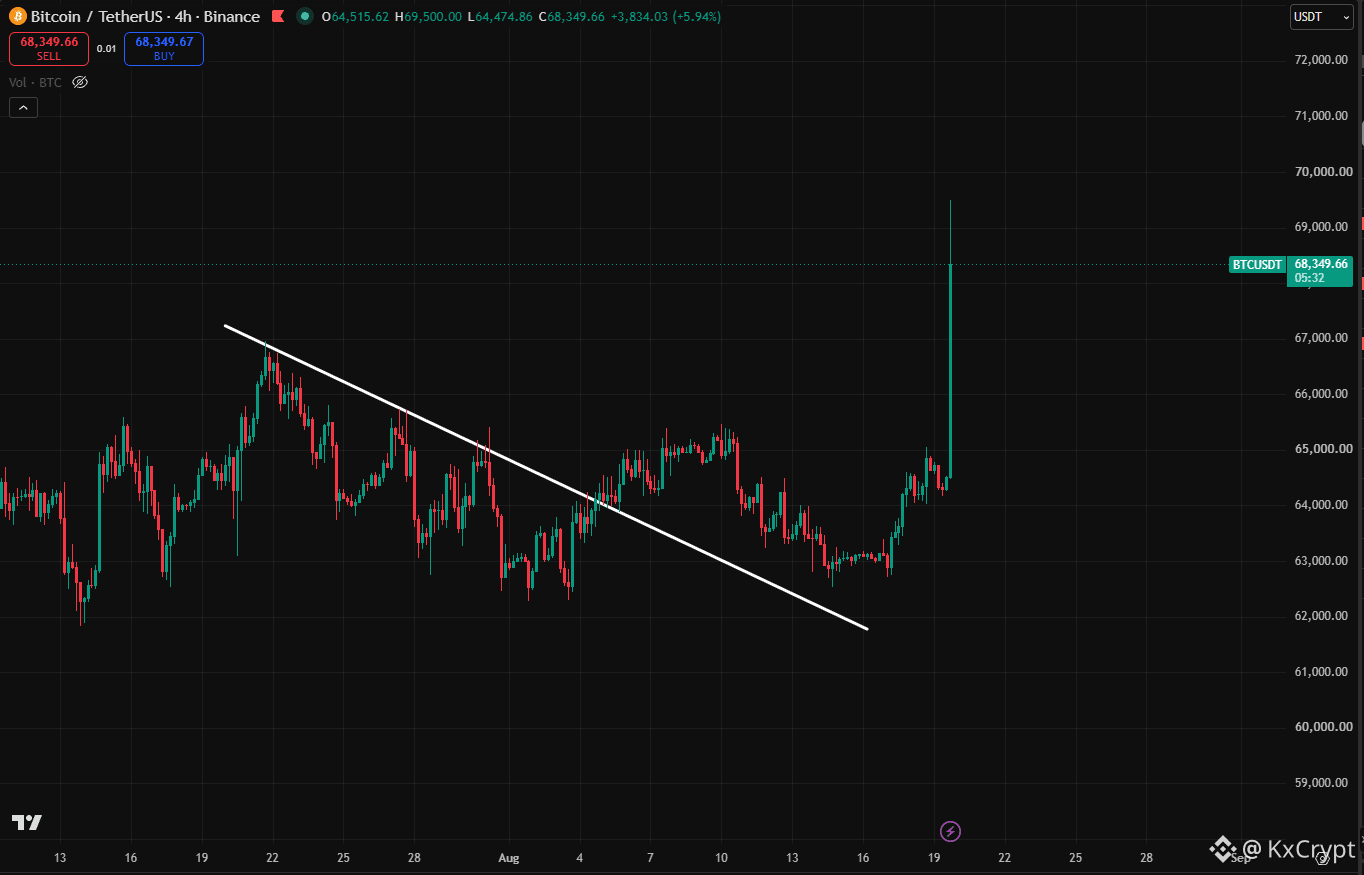
Task: Click the 4 date label on the time axis
Action: click(x=580, y=858)
